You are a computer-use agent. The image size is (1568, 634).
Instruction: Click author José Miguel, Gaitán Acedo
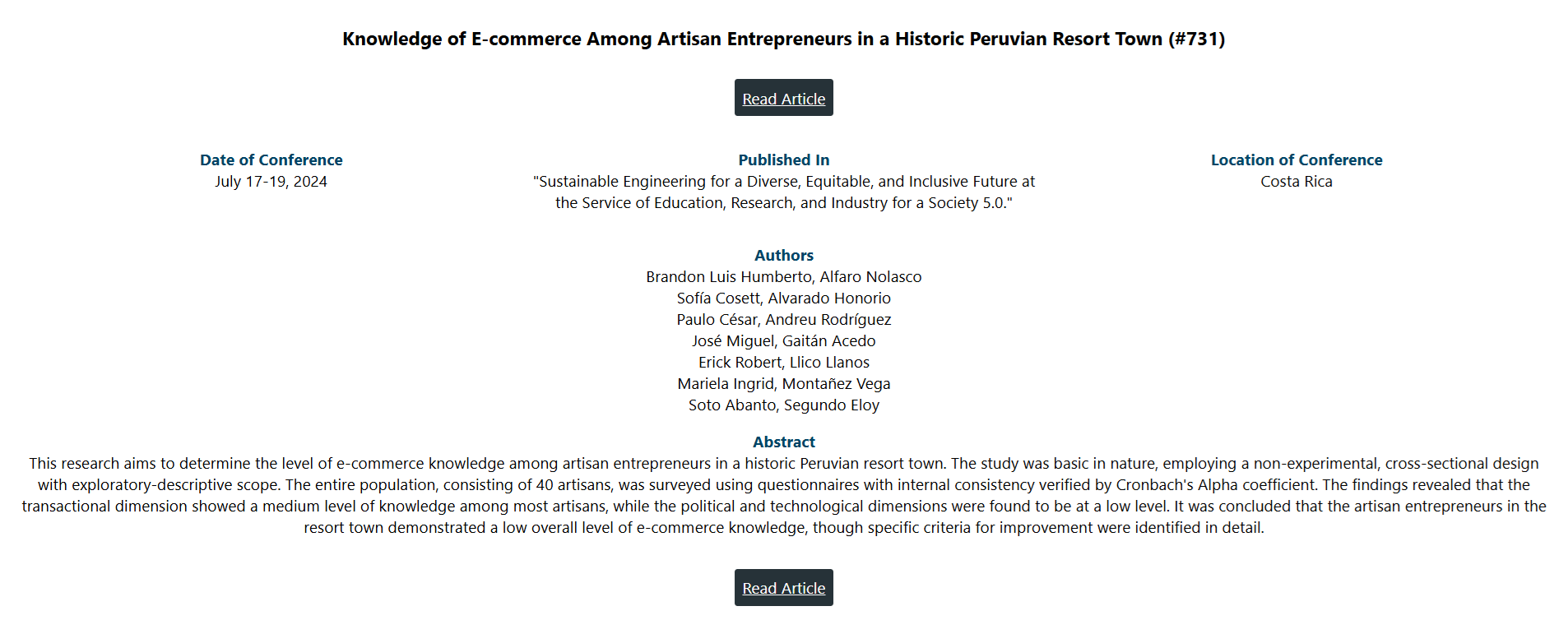(x=783, y=341)
